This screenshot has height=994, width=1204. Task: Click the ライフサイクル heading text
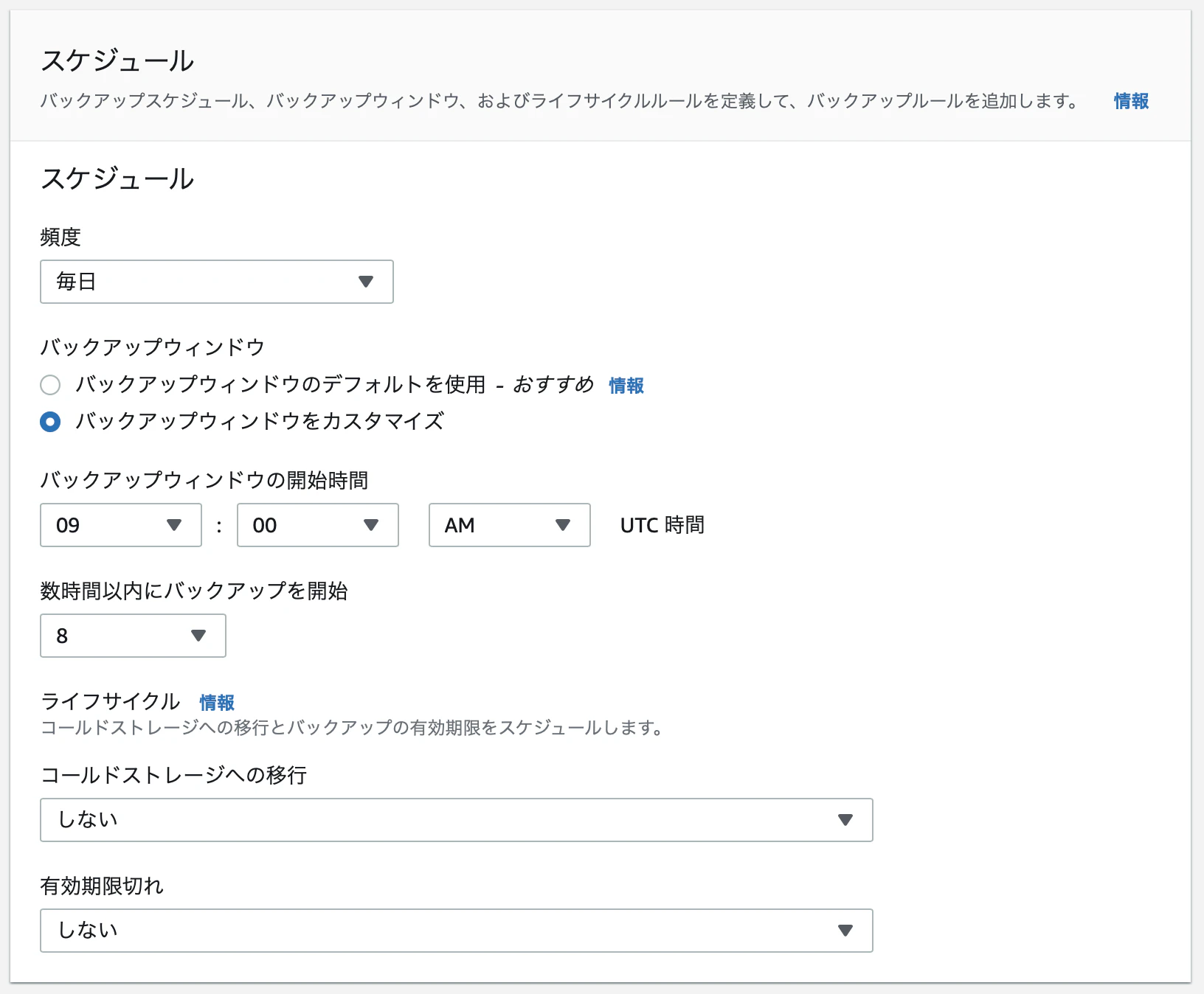coord(111,701)
